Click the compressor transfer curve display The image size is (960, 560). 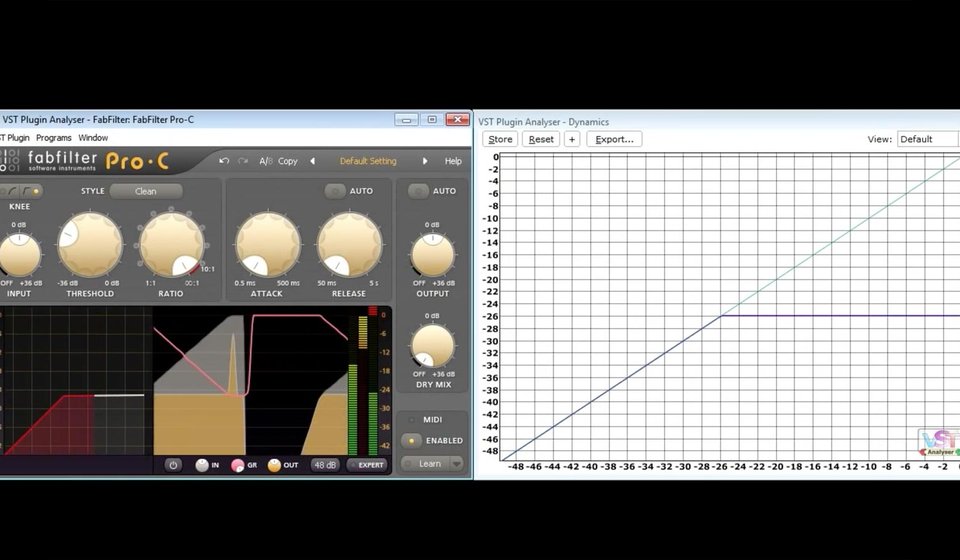(x=76, y=381)
